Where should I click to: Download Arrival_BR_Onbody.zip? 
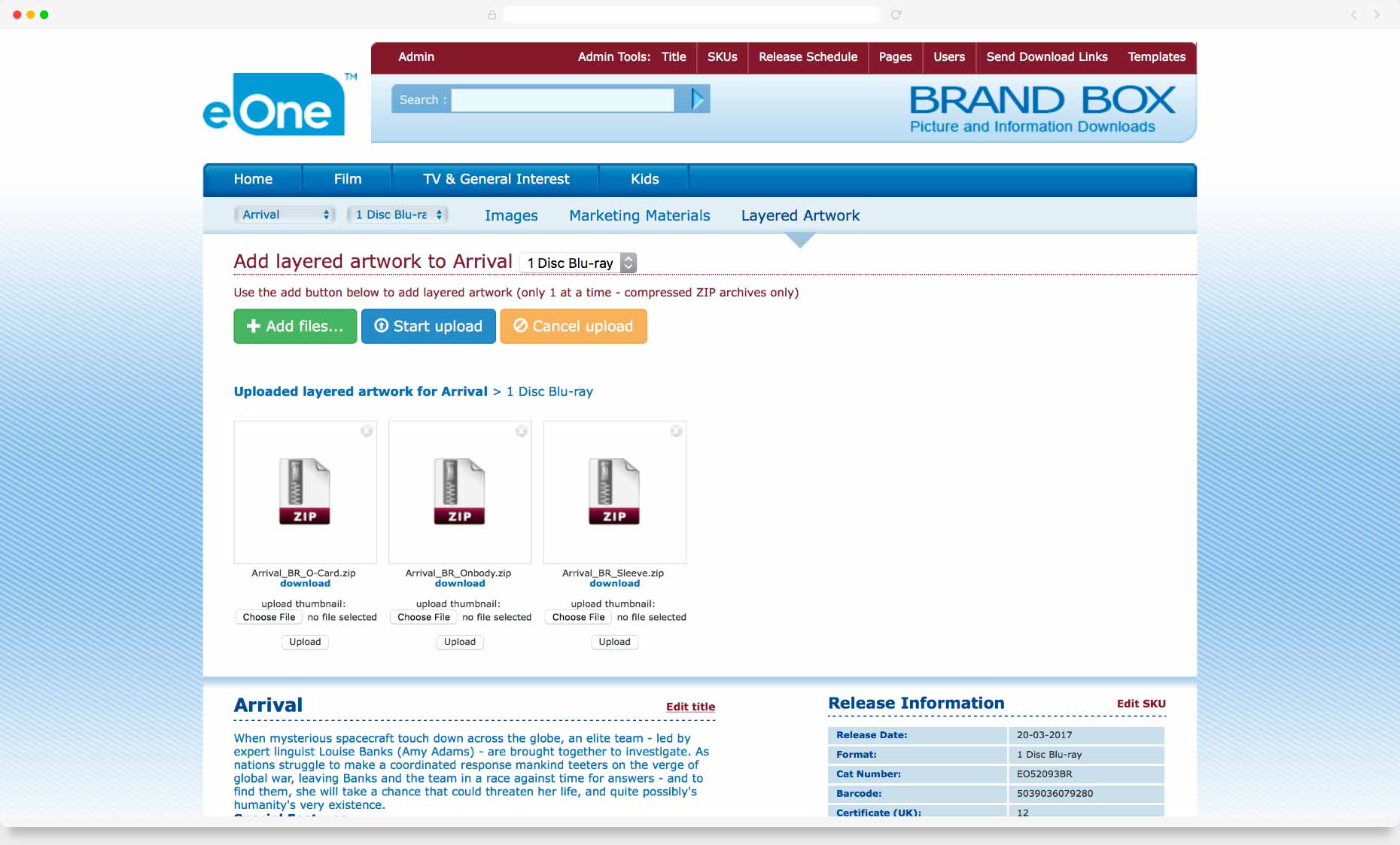point(459,583)
